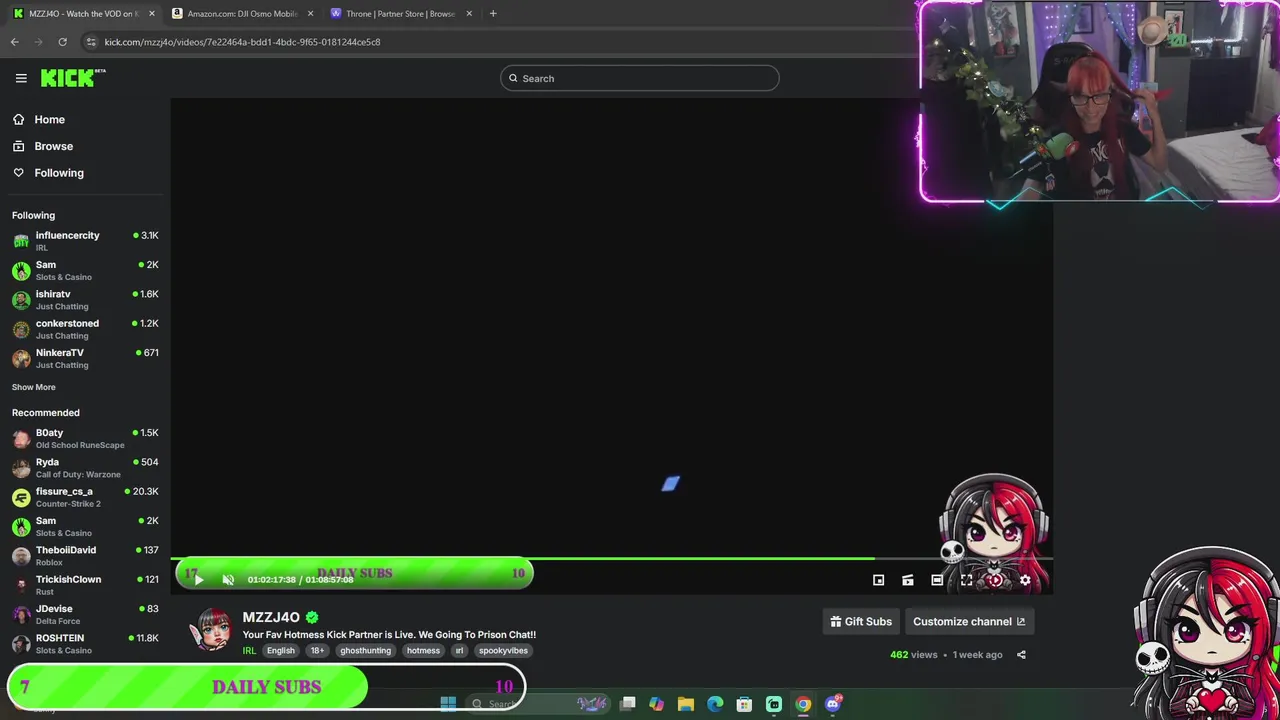Switch to Throne Partner Store tab
Image resolution: width=1280 pixels, height=720 pixels.
[398, 14]
